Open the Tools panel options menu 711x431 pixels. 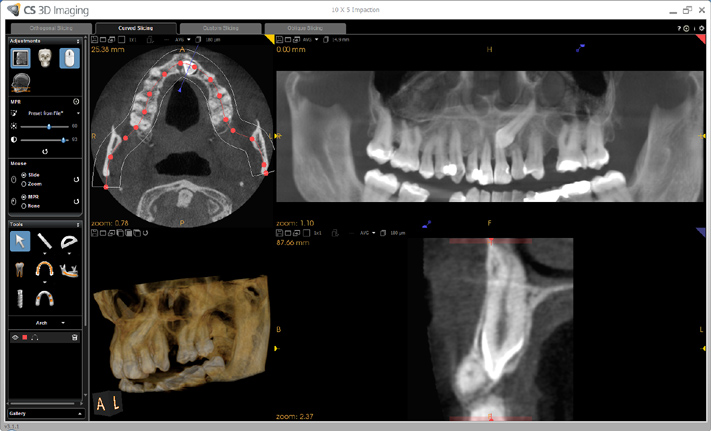78,224
